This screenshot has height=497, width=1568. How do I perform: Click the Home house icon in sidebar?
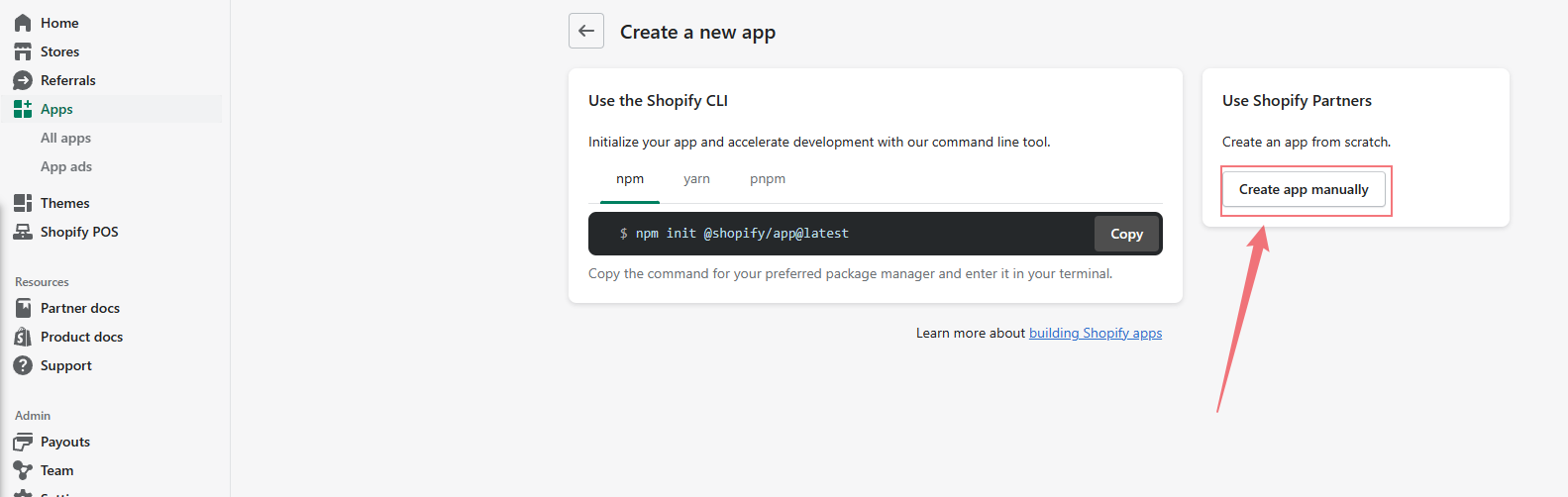[23, 23]
